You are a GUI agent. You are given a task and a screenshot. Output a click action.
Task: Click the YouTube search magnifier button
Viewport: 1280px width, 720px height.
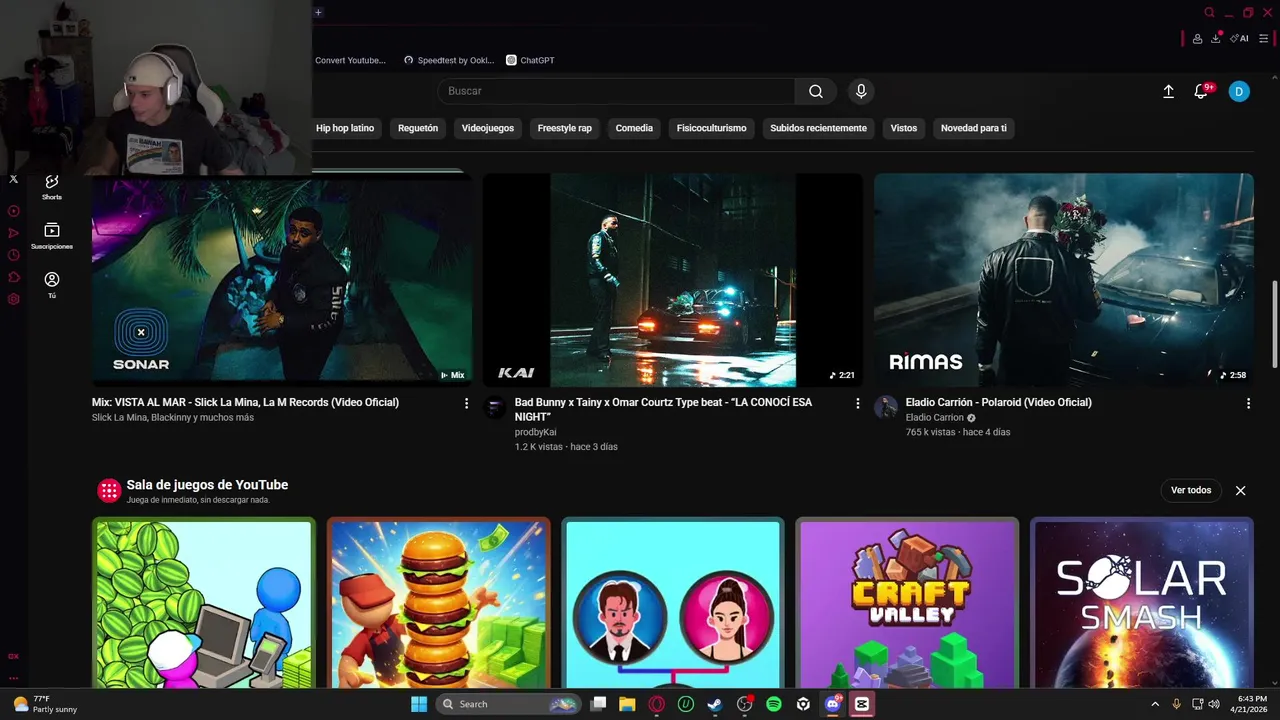(816, 91)
